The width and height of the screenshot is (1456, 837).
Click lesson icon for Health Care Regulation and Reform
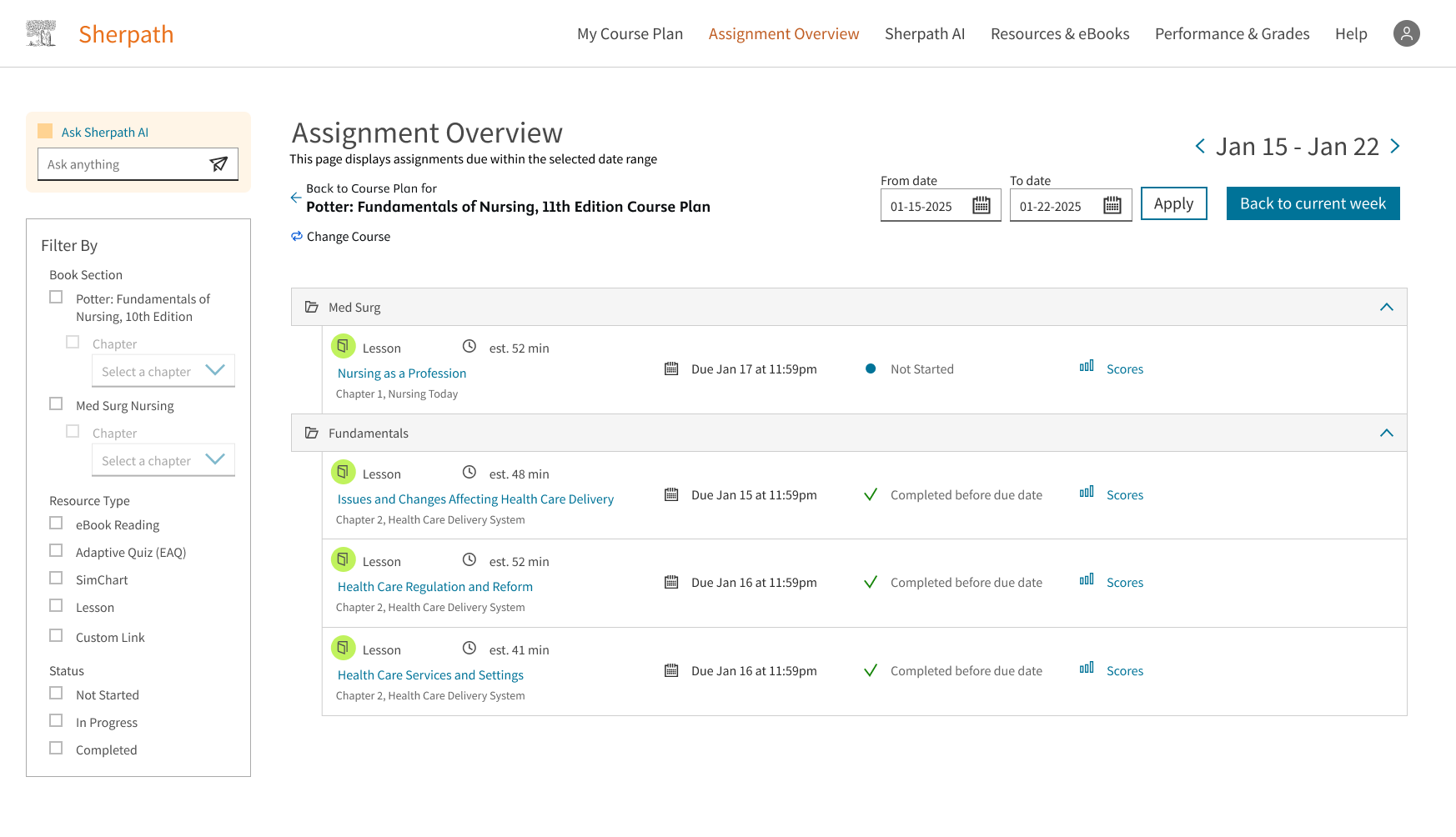pyautogui.click(x=343, y=559)
